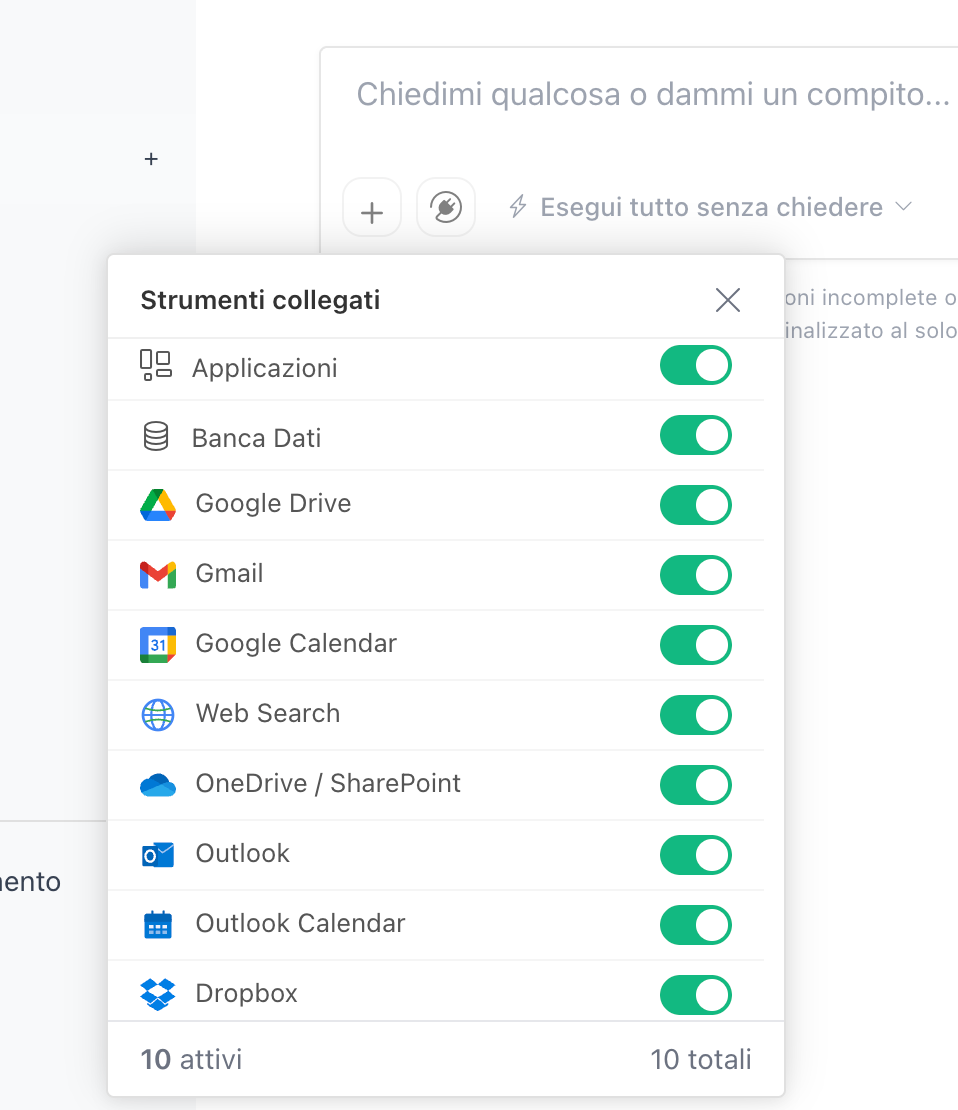Disable the Applicazioni toggle

pos(696,365)
